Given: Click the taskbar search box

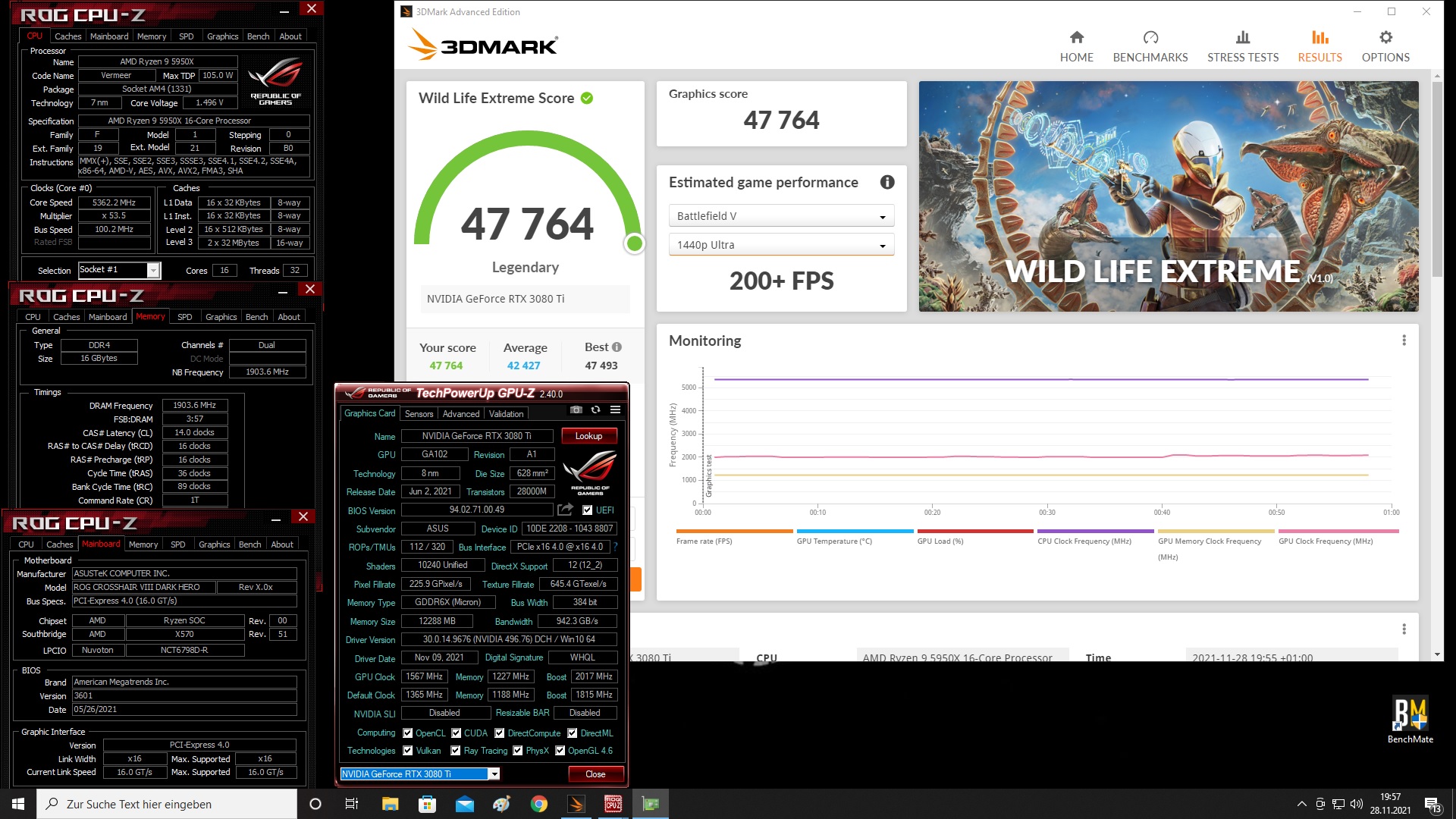Looking at the screenshot, I should click(167, 804).
